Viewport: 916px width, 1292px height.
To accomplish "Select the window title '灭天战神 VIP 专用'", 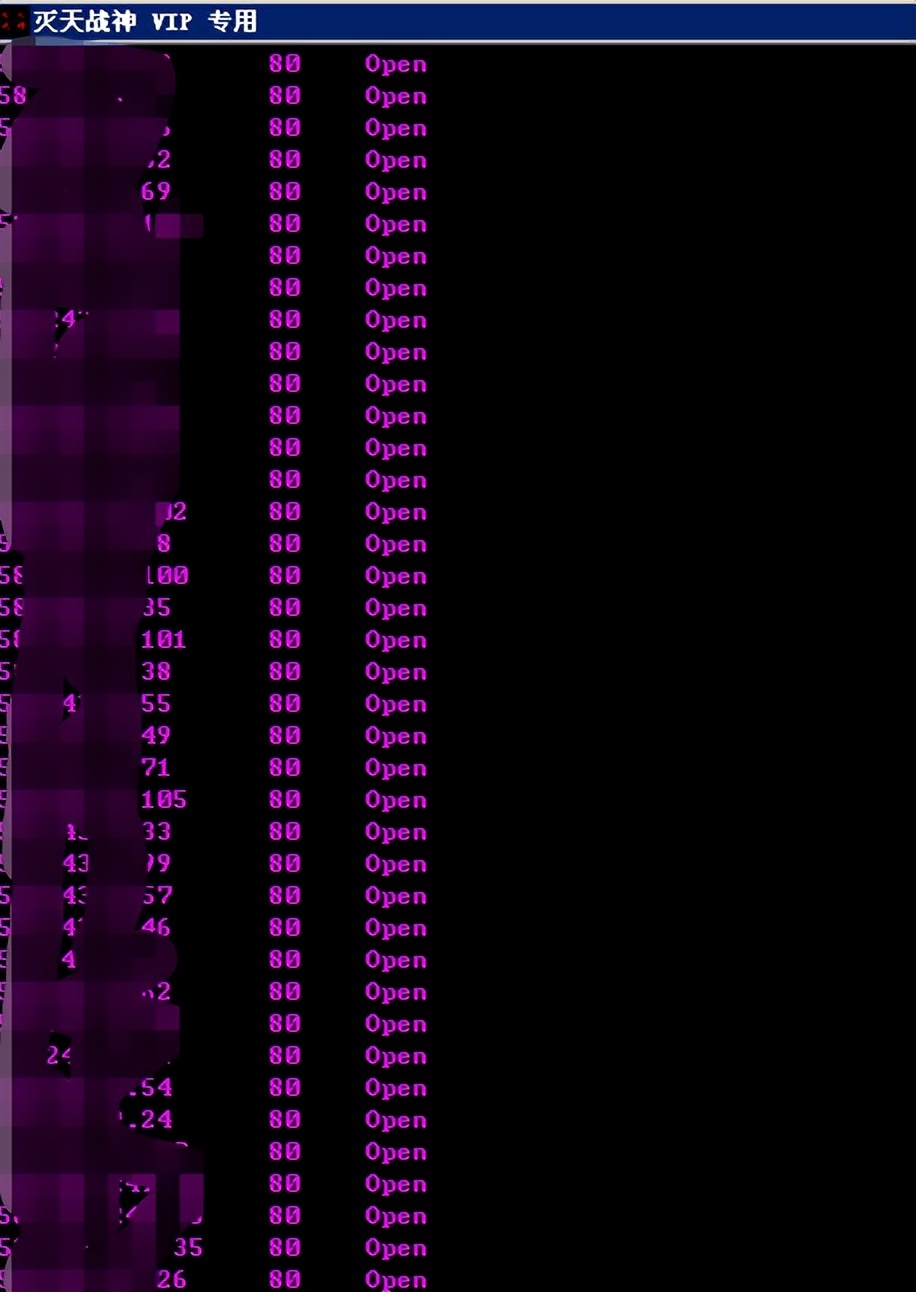I will [x=145, y=21].
